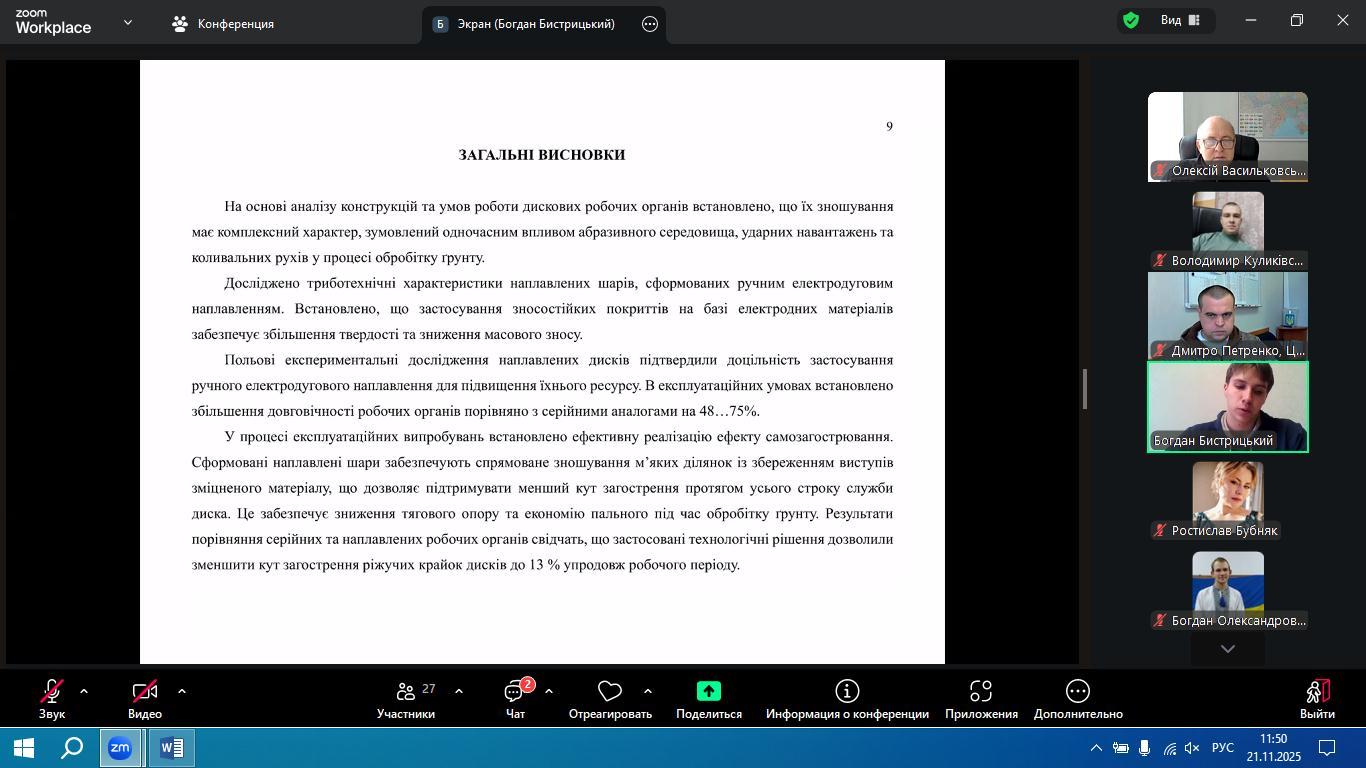Open the Zoom Workplace dropdown chevron
This screenshot has height=768, width=1366.
[127, 22]
